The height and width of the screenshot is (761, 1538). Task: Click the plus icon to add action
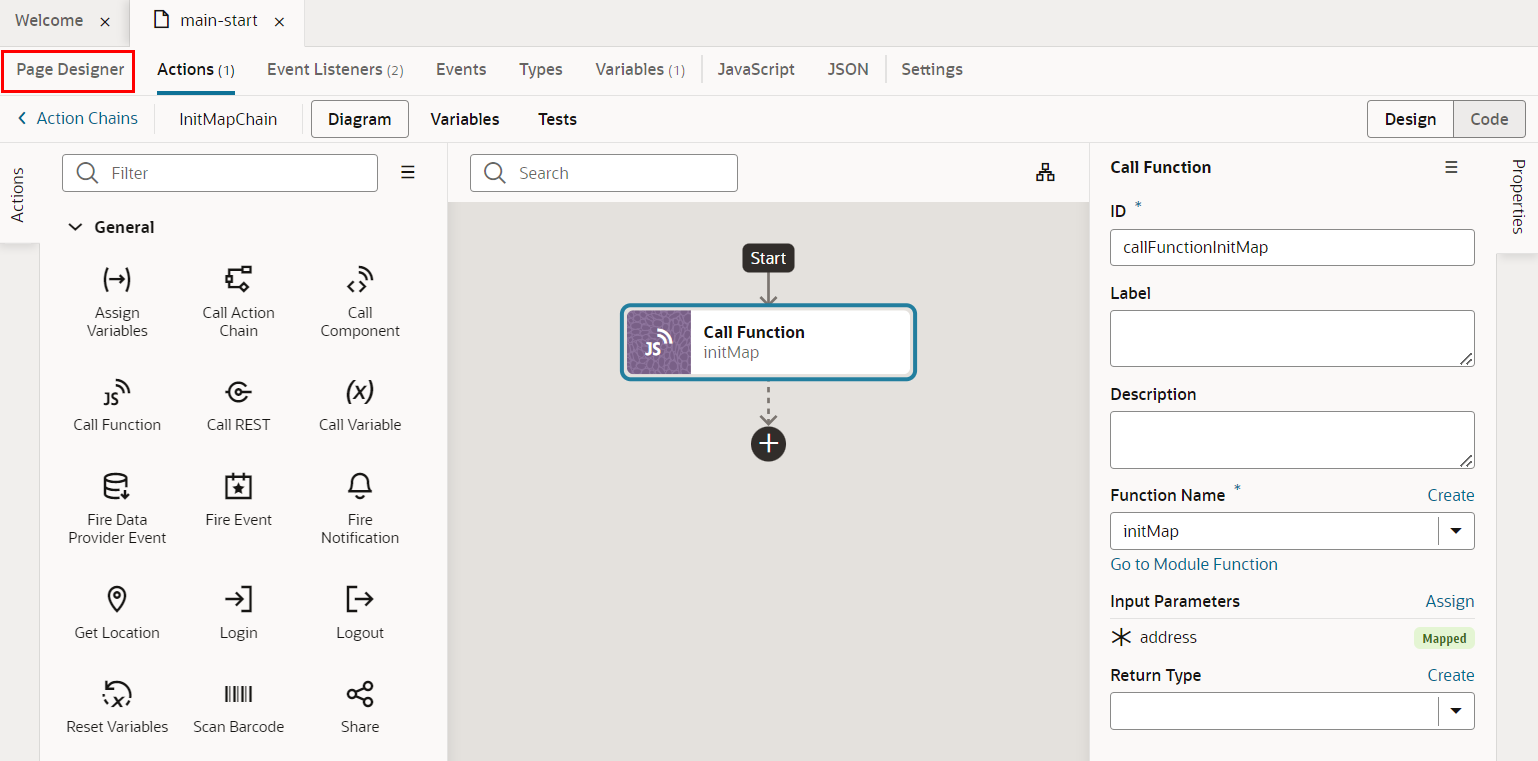[768, 444]
